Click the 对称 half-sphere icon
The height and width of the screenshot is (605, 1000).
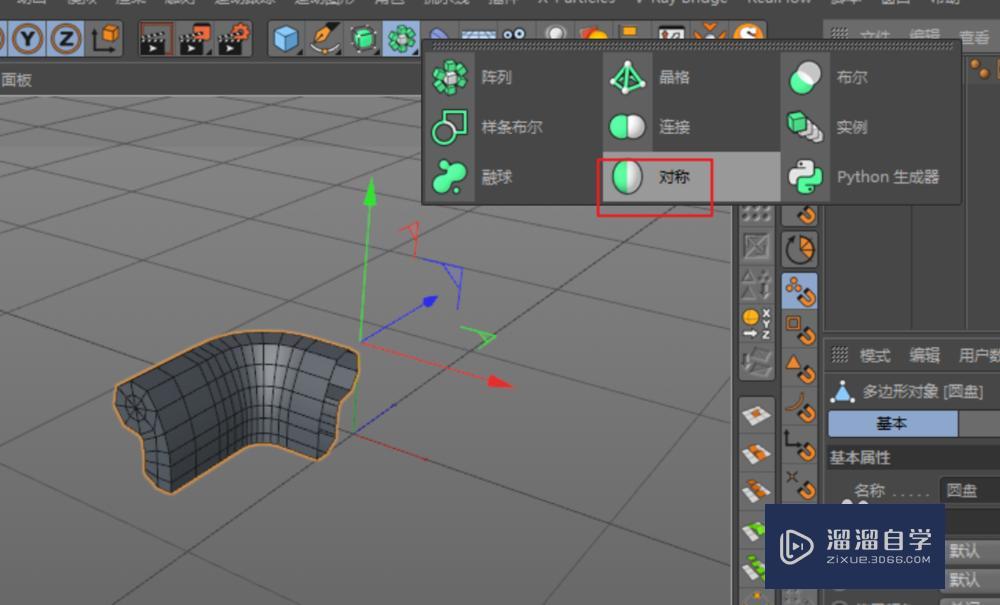click(x=628, y=177)
